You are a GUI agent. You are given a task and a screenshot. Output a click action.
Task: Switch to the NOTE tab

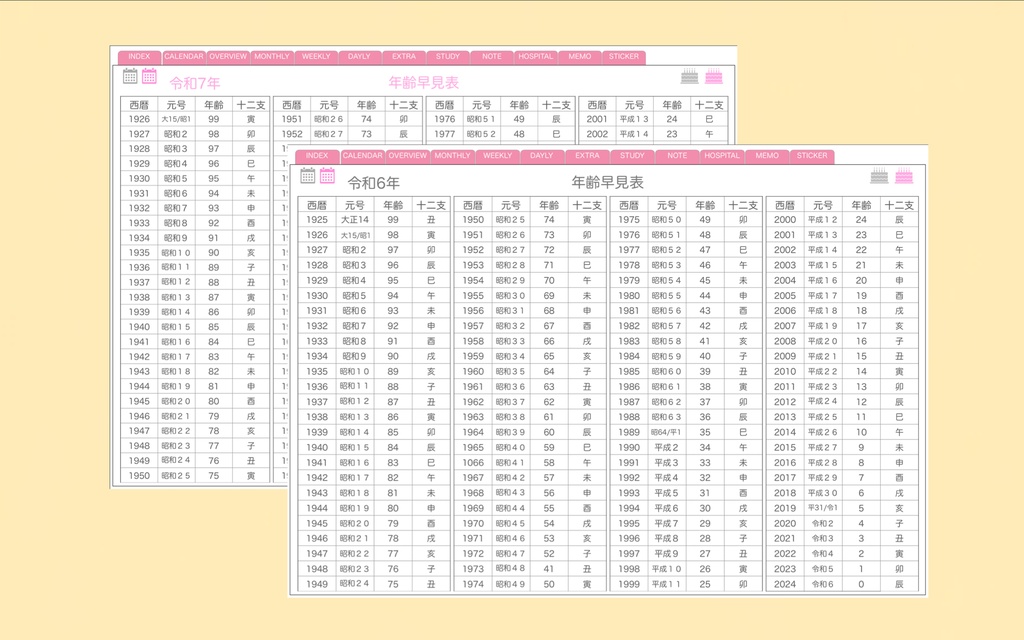tap(676, 156)
